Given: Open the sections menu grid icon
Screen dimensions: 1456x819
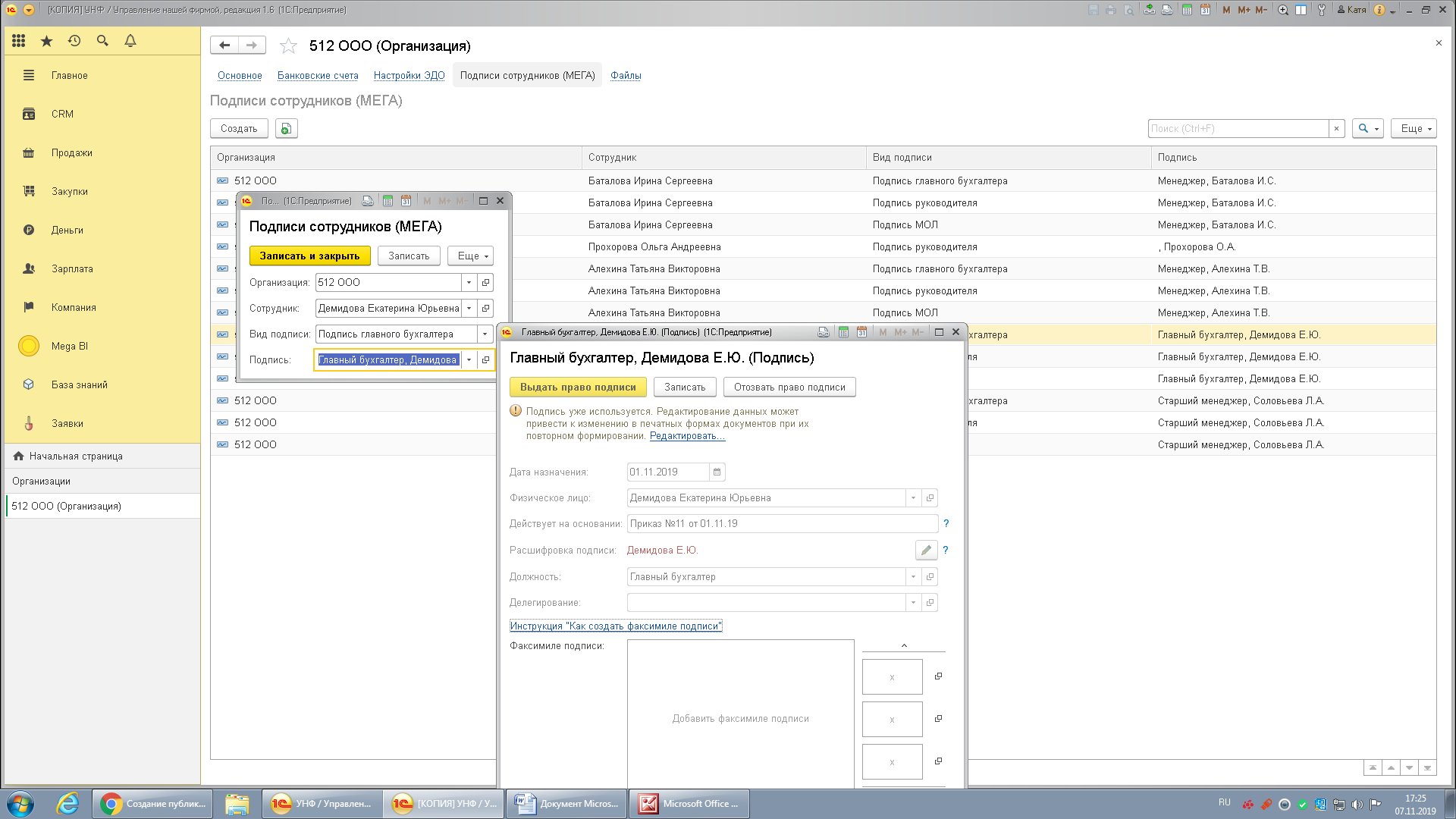Looking at the screenshot, I should (19, 41).
